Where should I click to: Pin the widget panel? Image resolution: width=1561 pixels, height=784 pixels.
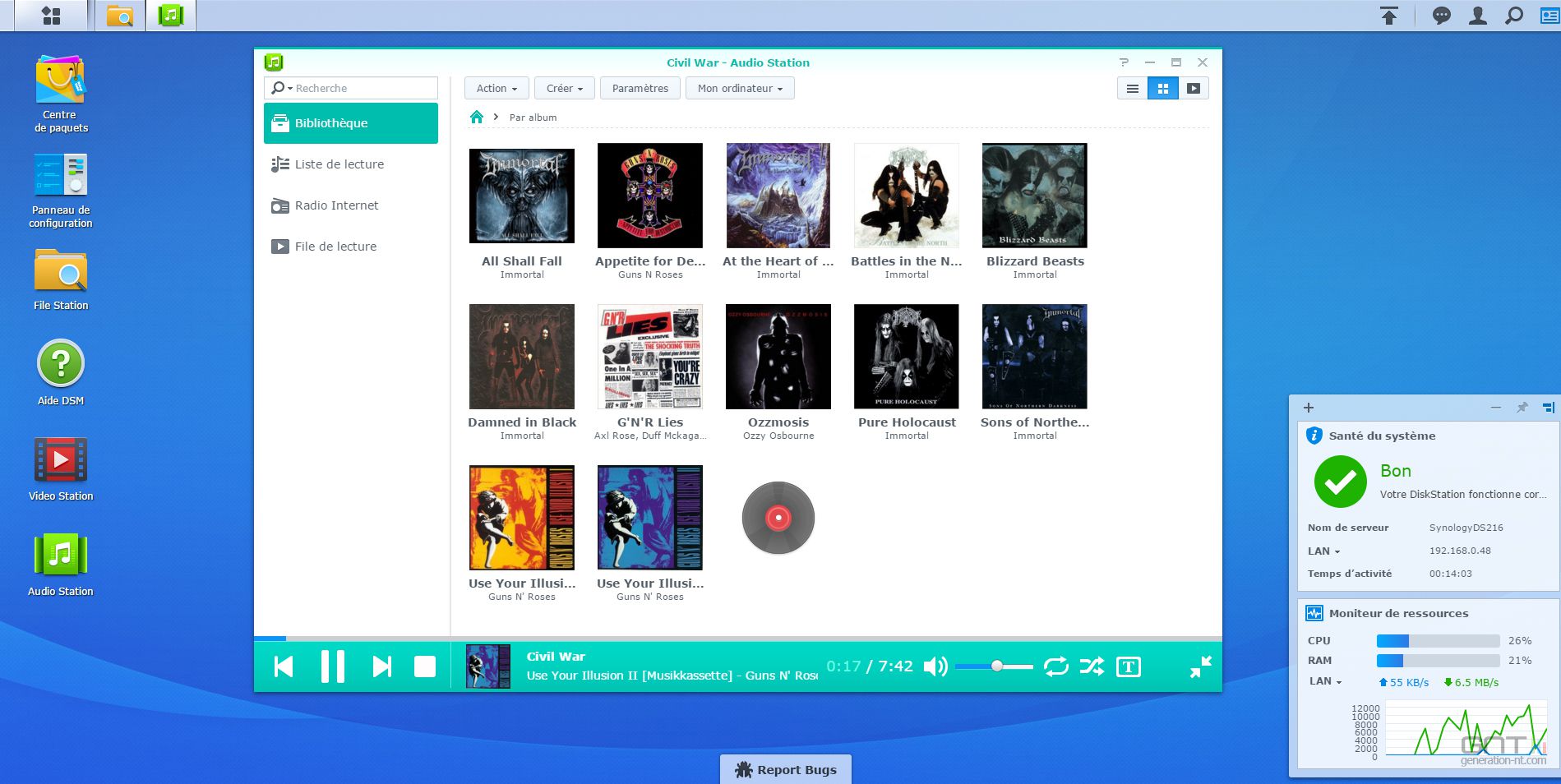click(x=1522, y=408)
